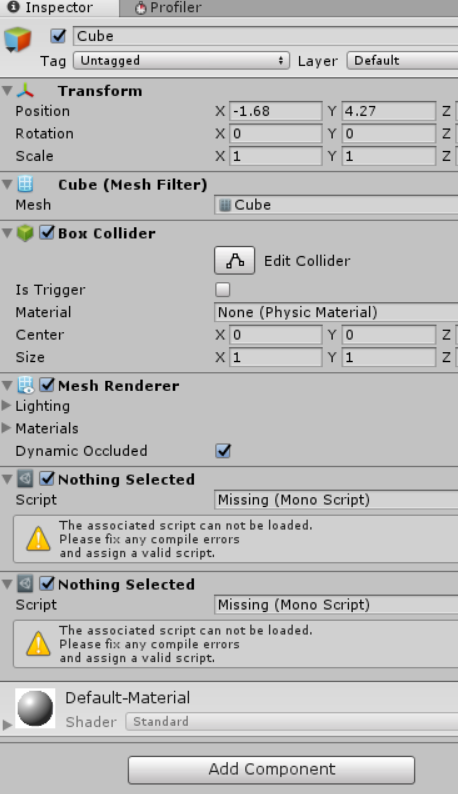Click the Mesh Renderer component icon
Image resolution: width=458 pixels, height=794 pixels.
tap(25, 385)
